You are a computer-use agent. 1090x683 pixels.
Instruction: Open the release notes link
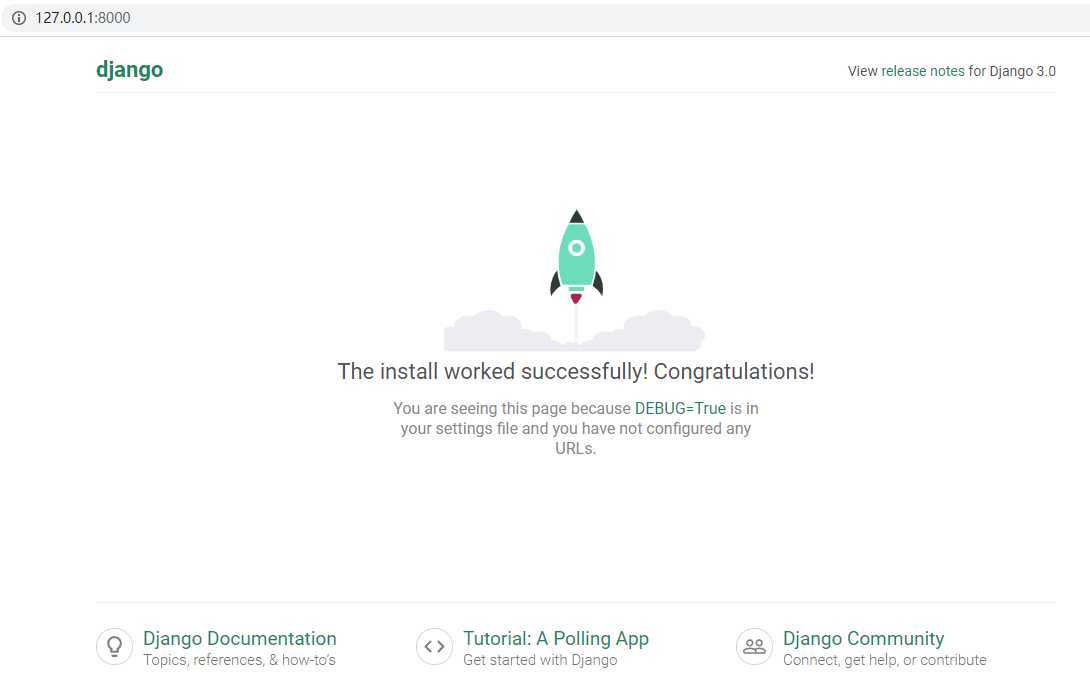click(922, 71)
